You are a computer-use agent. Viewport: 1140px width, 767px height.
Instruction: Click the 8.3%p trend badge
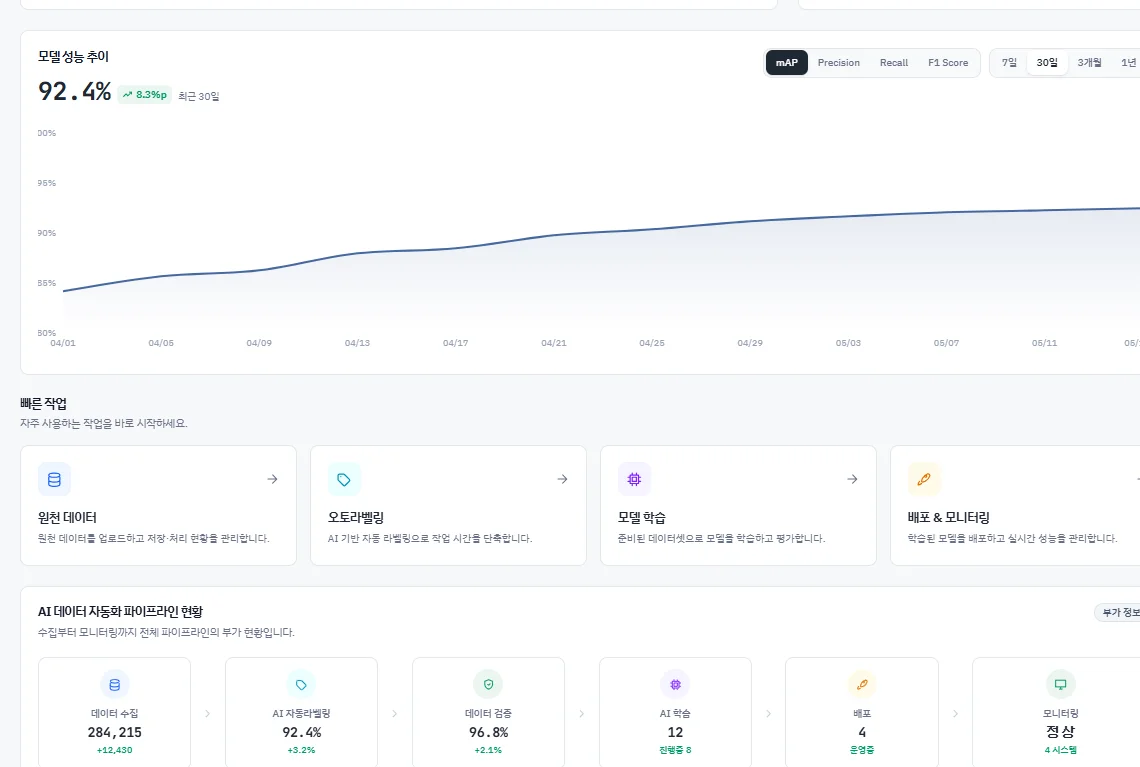point(145,95)
